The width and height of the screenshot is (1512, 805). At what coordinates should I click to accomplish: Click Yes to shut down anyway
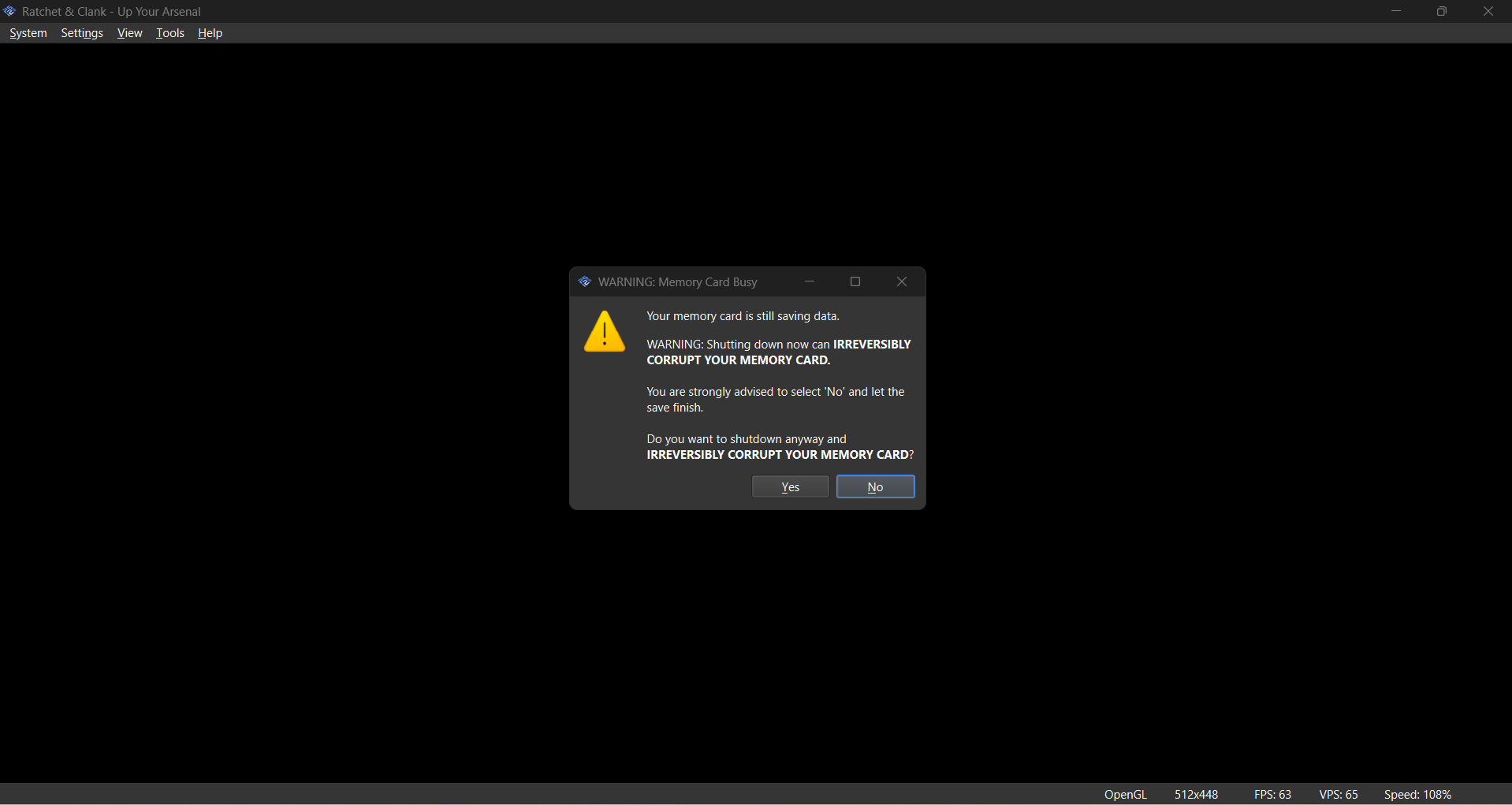click(790, 487)
